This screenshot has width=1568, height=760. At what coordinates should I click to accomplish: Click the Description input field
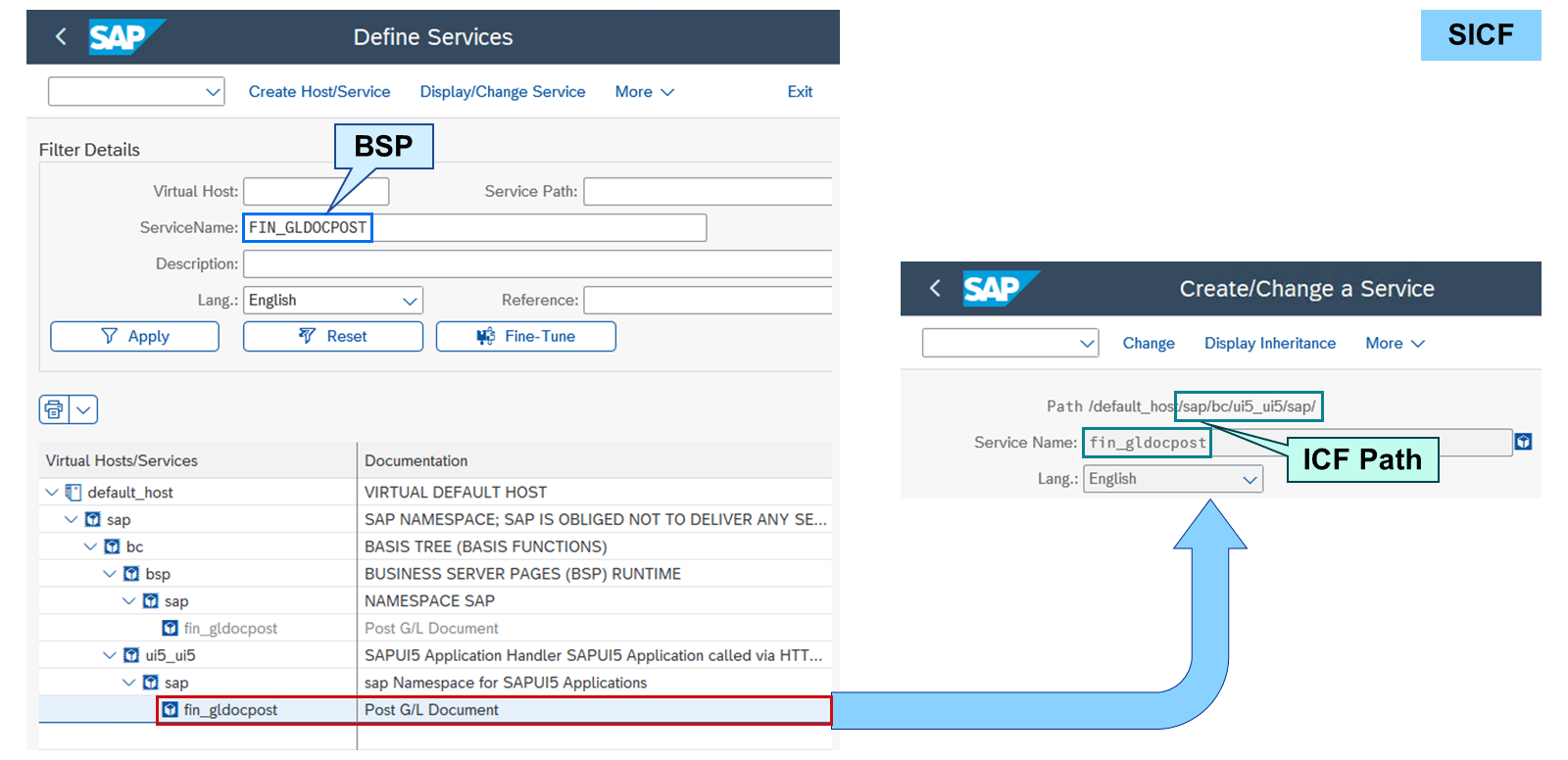538,264
